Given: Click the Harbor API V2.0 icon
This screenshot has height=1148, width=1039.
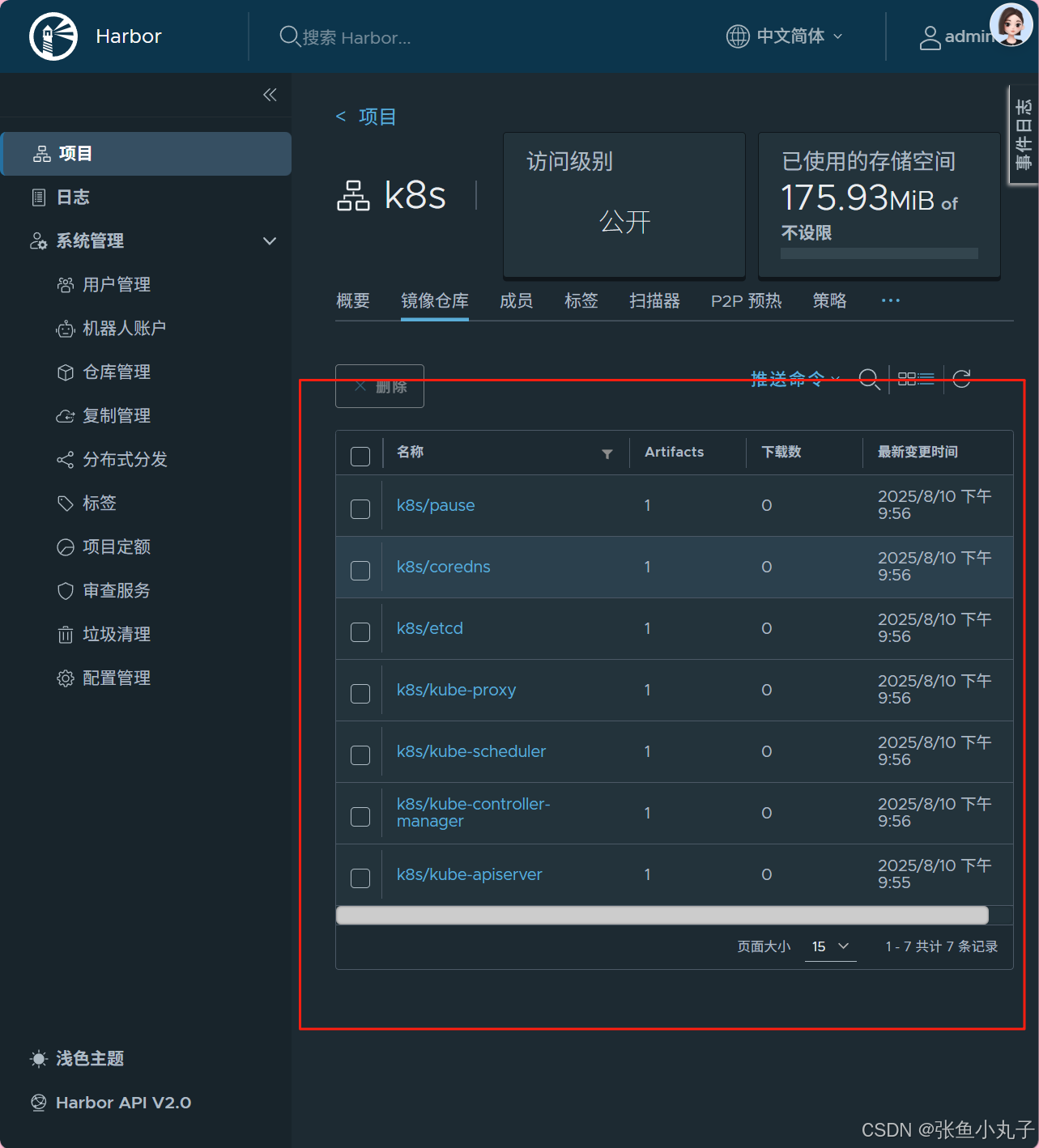Looking at the screenshot, I should pyautogui.click(x=39, y=1103).
